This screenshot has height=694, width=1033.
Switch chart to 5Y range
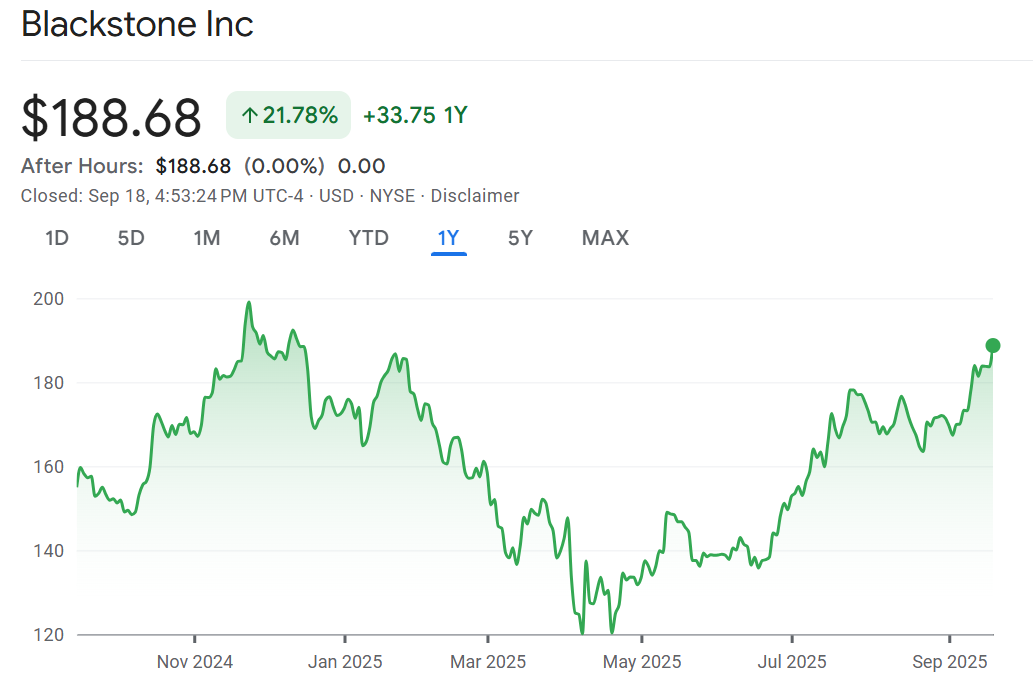520,238
